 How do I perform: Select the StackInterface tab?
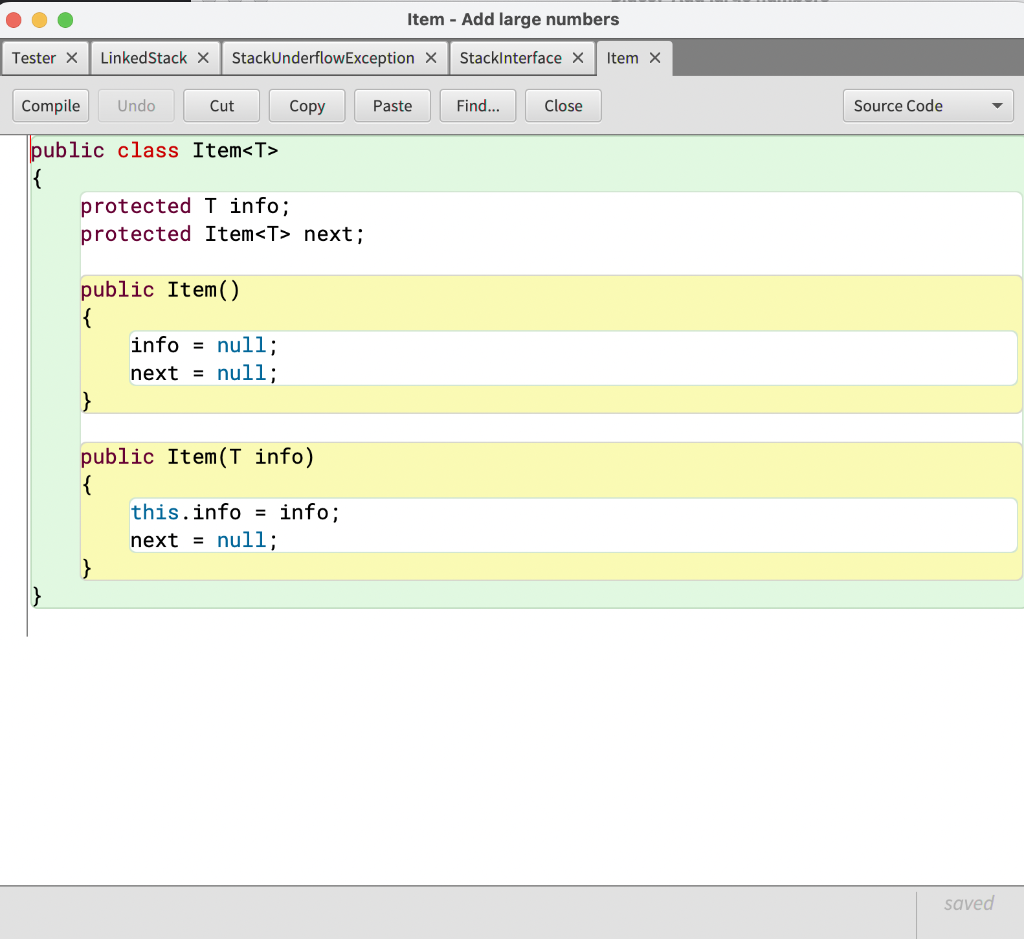tap(513, 57)
